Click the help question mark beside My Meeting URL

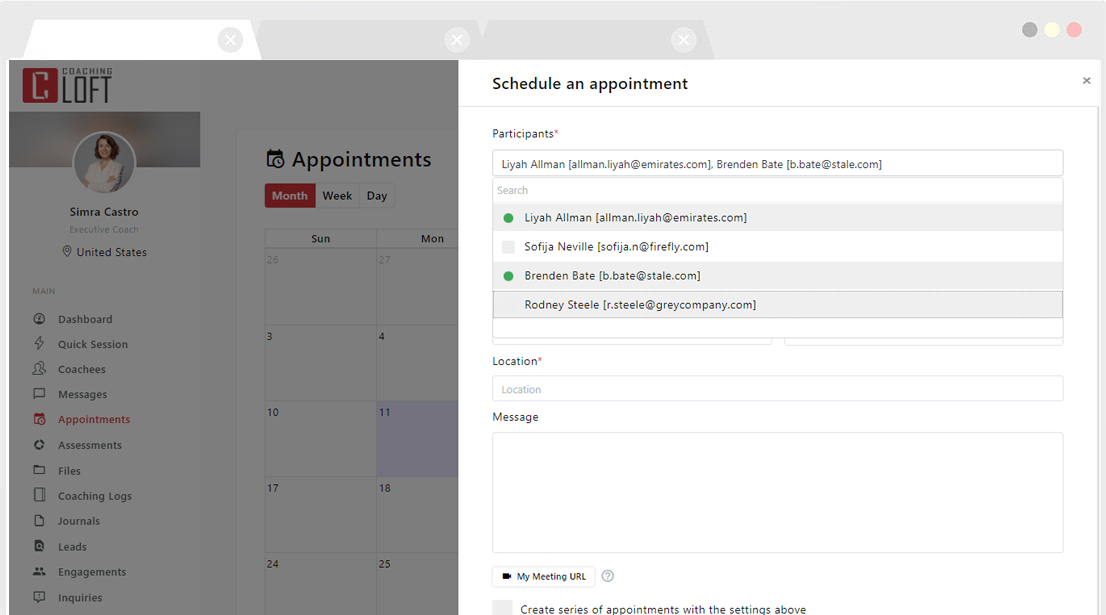[608, 576]
